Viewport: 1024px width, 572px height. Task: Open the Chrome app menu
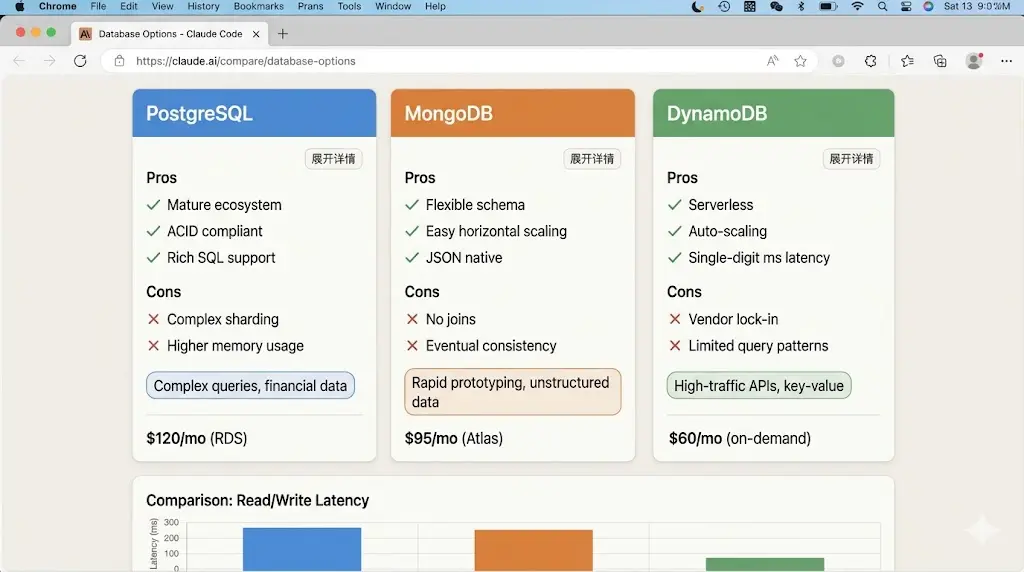[57, 7]
